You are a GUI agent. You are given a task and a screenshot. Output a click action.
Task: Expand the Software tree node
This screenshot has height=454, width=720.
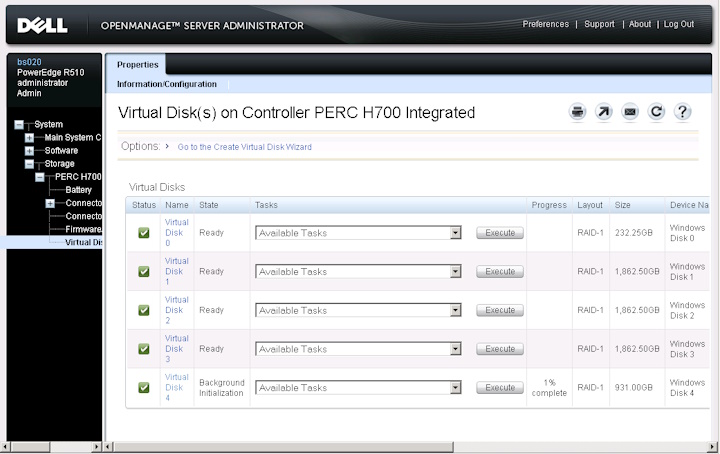click(30, 151)
